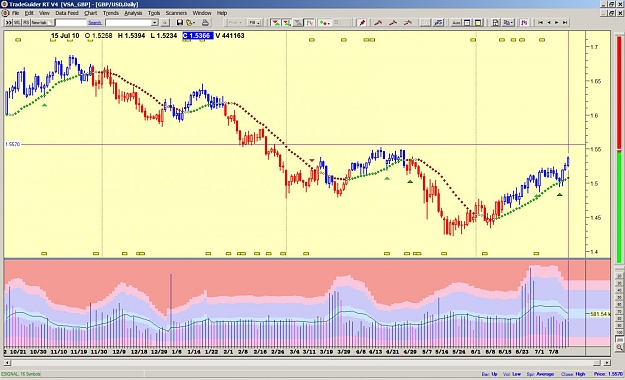Click the VSL toolbar button

click(17, 23)
